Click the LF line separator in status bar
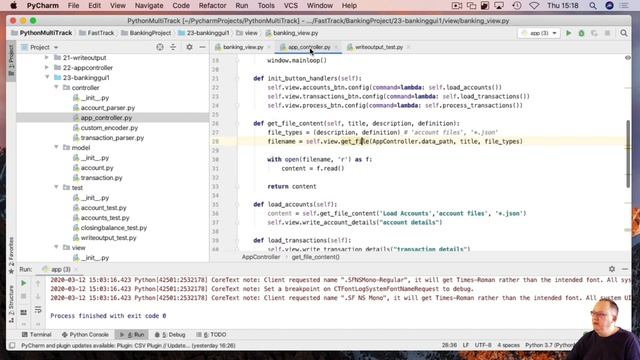The width and height of the screenshot is (640, 360). coord(466,345)
